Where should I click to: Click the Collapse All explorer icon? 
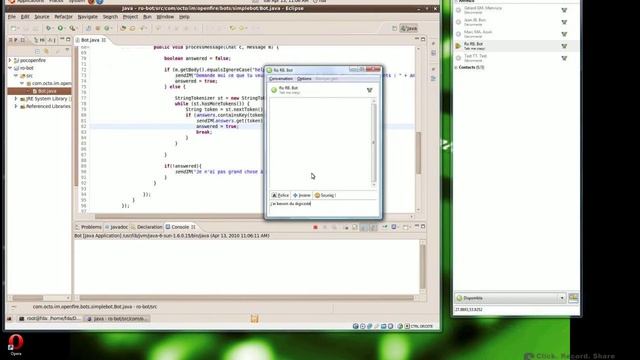pos(38,51)
